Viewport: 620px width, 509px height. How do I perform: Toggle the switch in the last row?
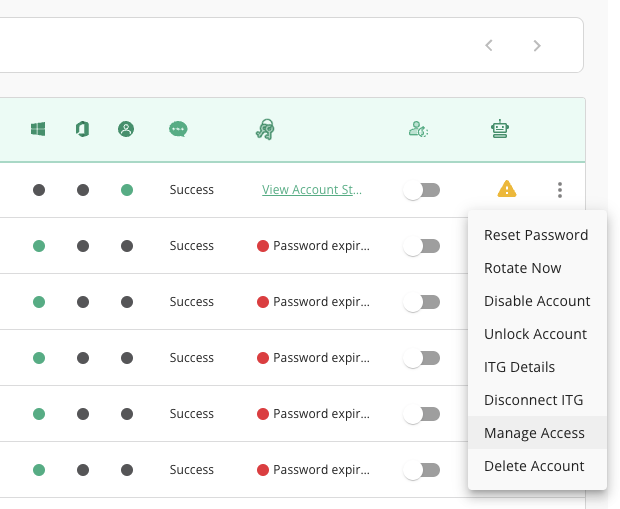(x=422, y=470)
